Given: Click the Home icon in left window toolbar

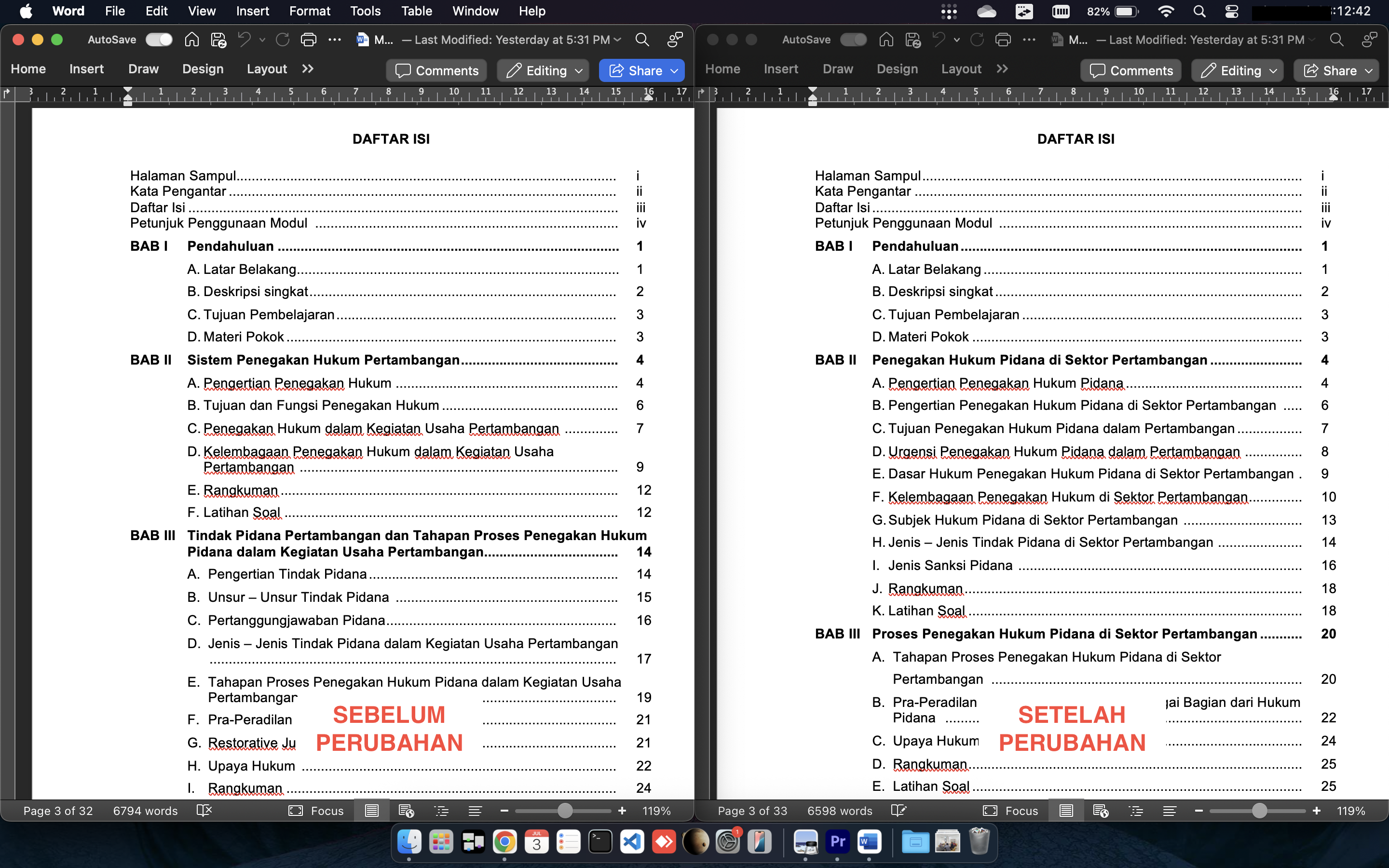Looking at the screenshot, I should (191, 40).
